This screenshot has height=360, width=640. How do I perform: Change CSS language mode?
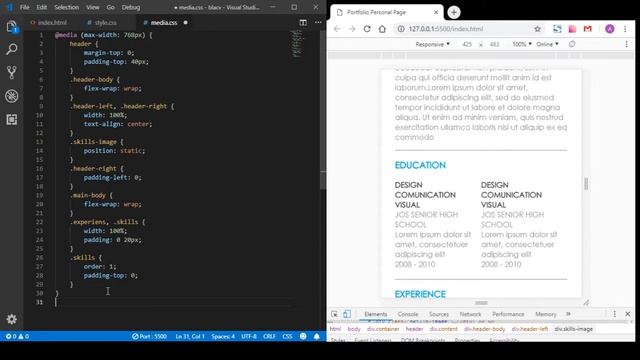coord(287,336)
